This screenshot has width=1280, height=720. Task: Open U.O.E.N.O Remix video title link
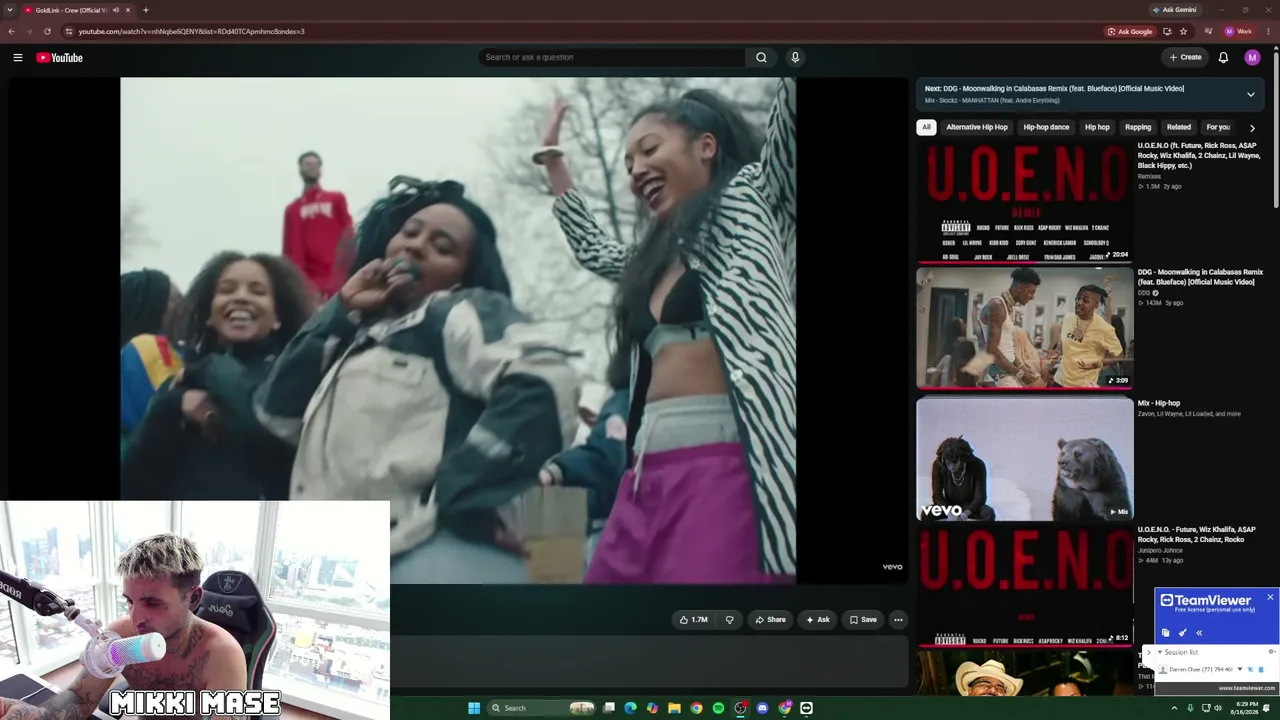coord(1199,155)
